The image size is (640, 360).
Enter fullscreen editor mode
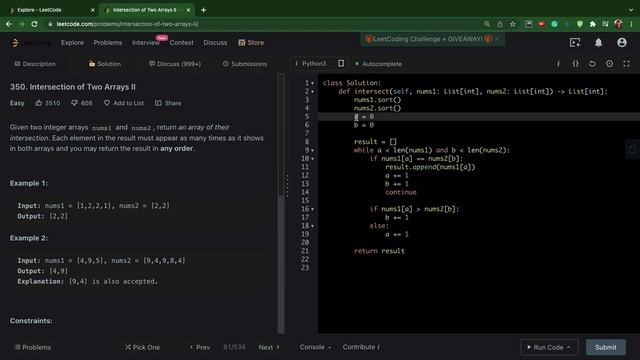coord(626,64)
